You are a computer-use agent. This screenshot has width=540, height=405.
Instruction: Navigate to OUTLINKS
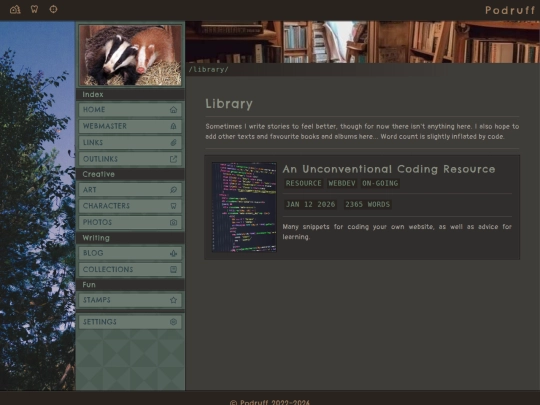point(130,159)
